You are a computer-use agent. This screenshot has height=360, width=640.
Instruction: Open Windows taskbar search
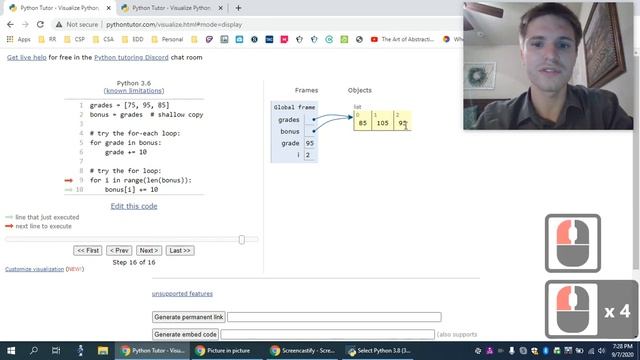click(x=34, y=351)
